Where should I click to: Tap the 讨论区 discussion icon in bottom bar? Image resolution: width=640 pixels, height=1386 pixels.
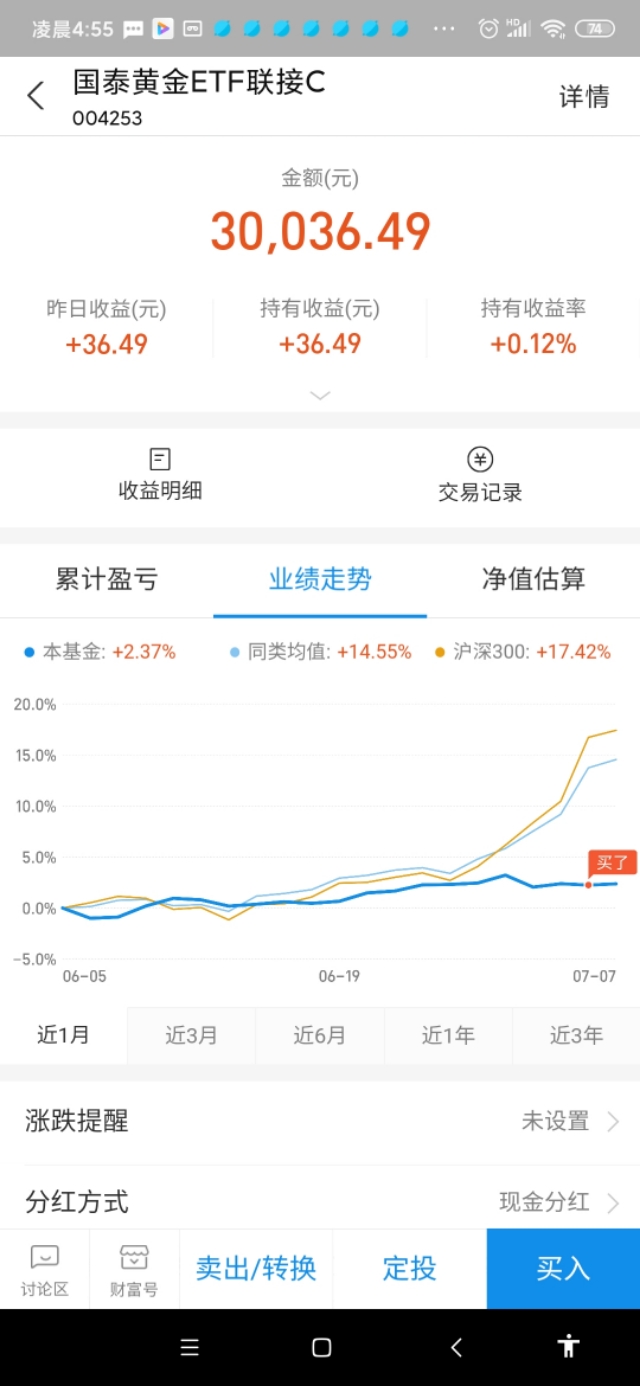pos(43,1268)
